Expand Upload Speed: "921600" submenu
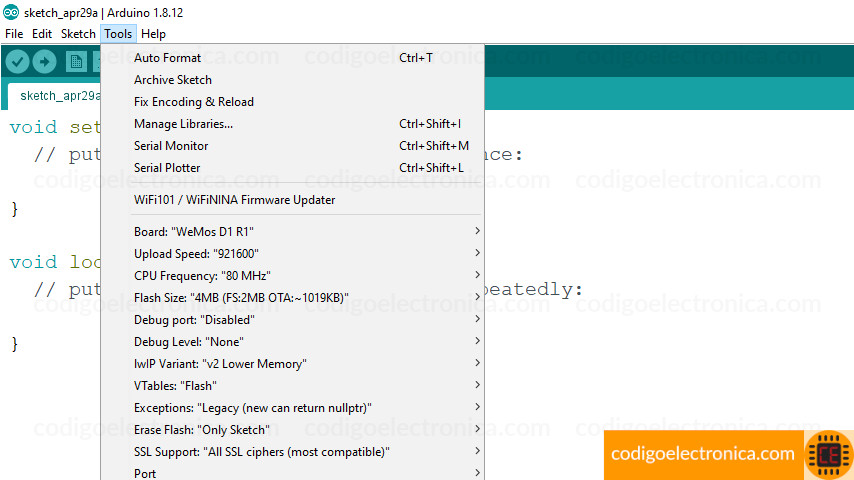The height and width of the screenshot is (480, 854). click(x=292, y=254)
